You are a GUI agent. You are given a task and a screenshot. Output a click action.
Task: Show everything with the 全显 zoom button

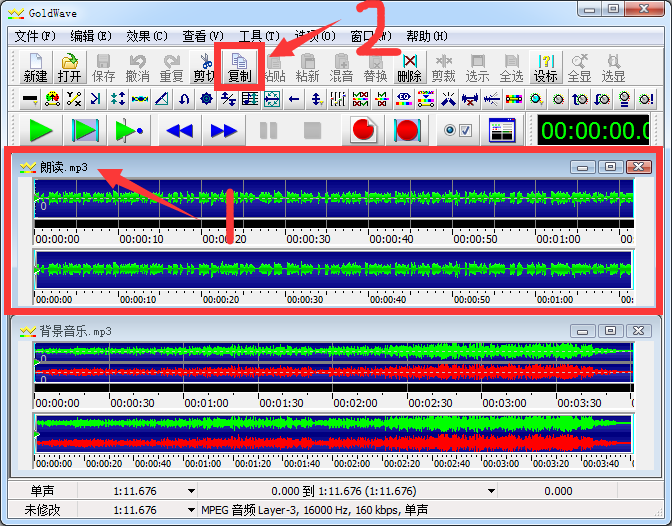(579, 67)
